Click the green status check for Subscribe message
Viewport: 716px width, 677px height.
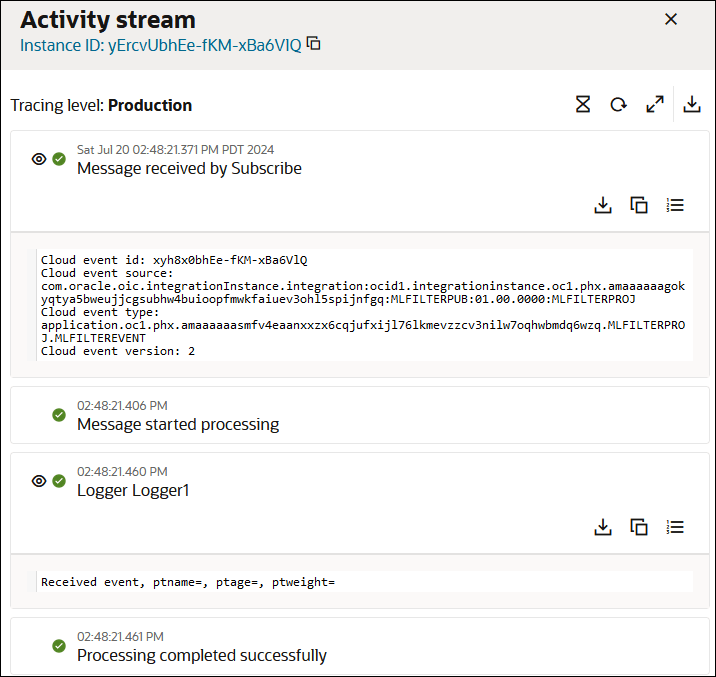pyautogui.click(x=59, y=159)
